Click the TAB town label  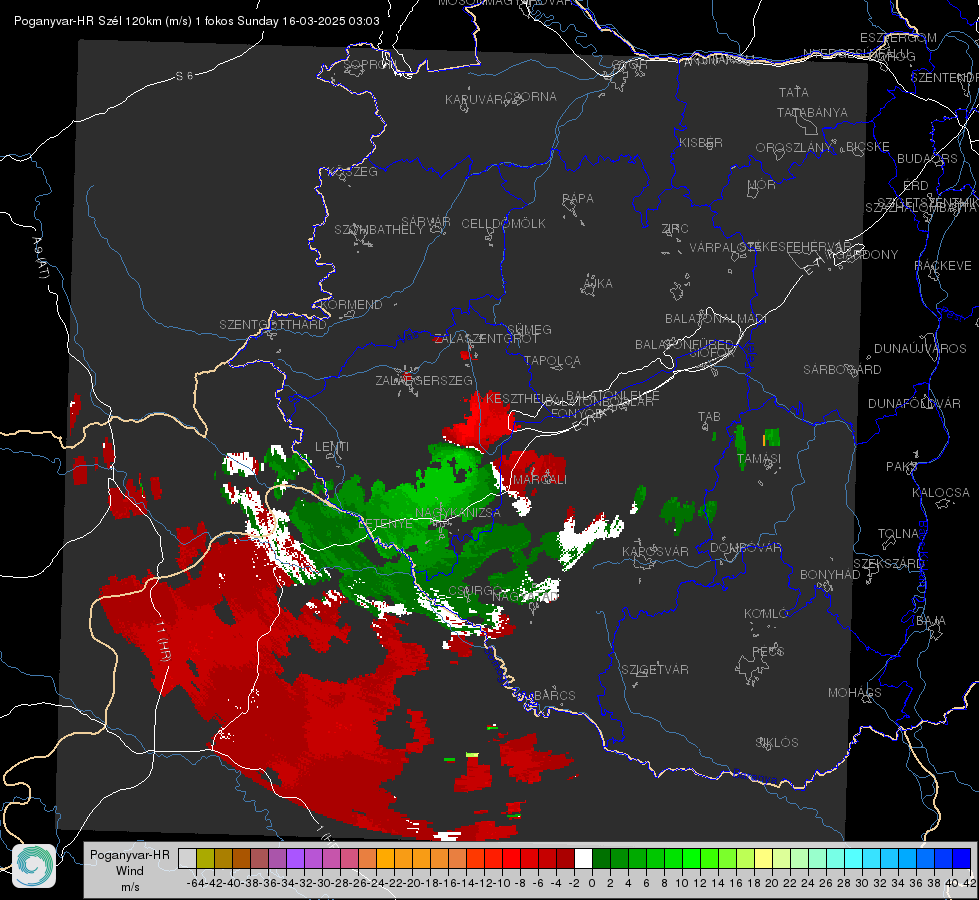tap(709, 417)
